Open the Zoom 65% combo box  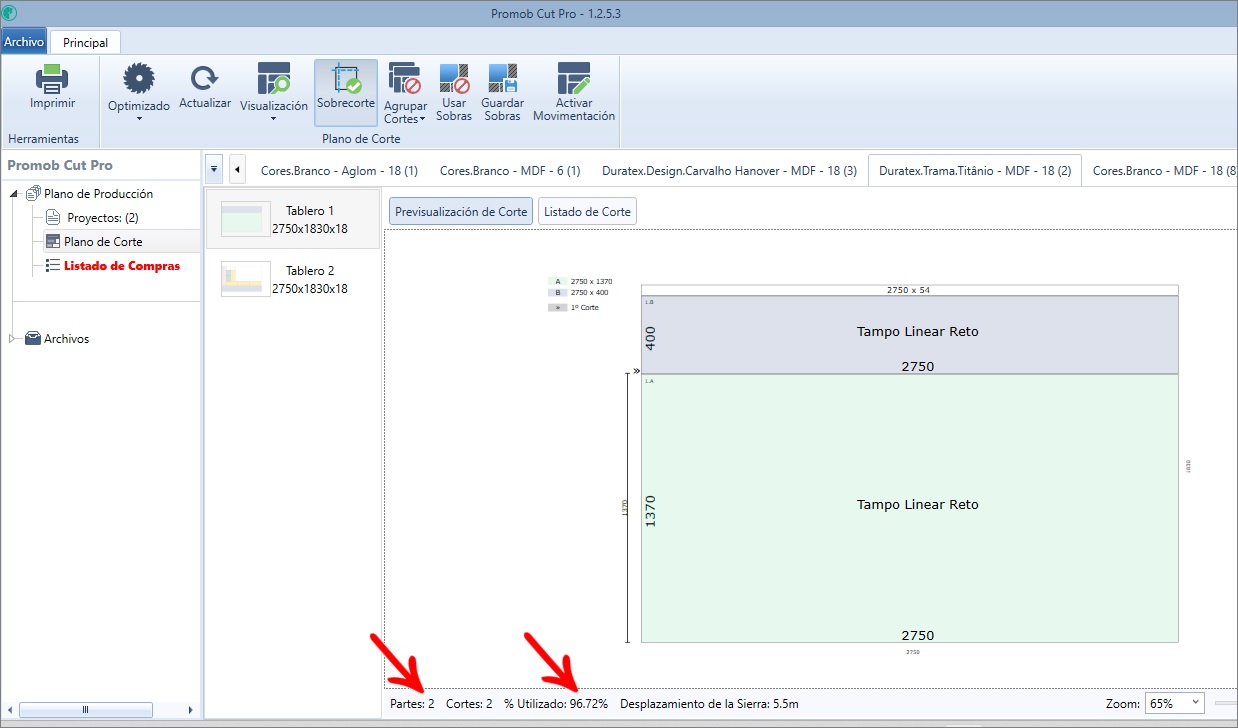[1174, 704]
